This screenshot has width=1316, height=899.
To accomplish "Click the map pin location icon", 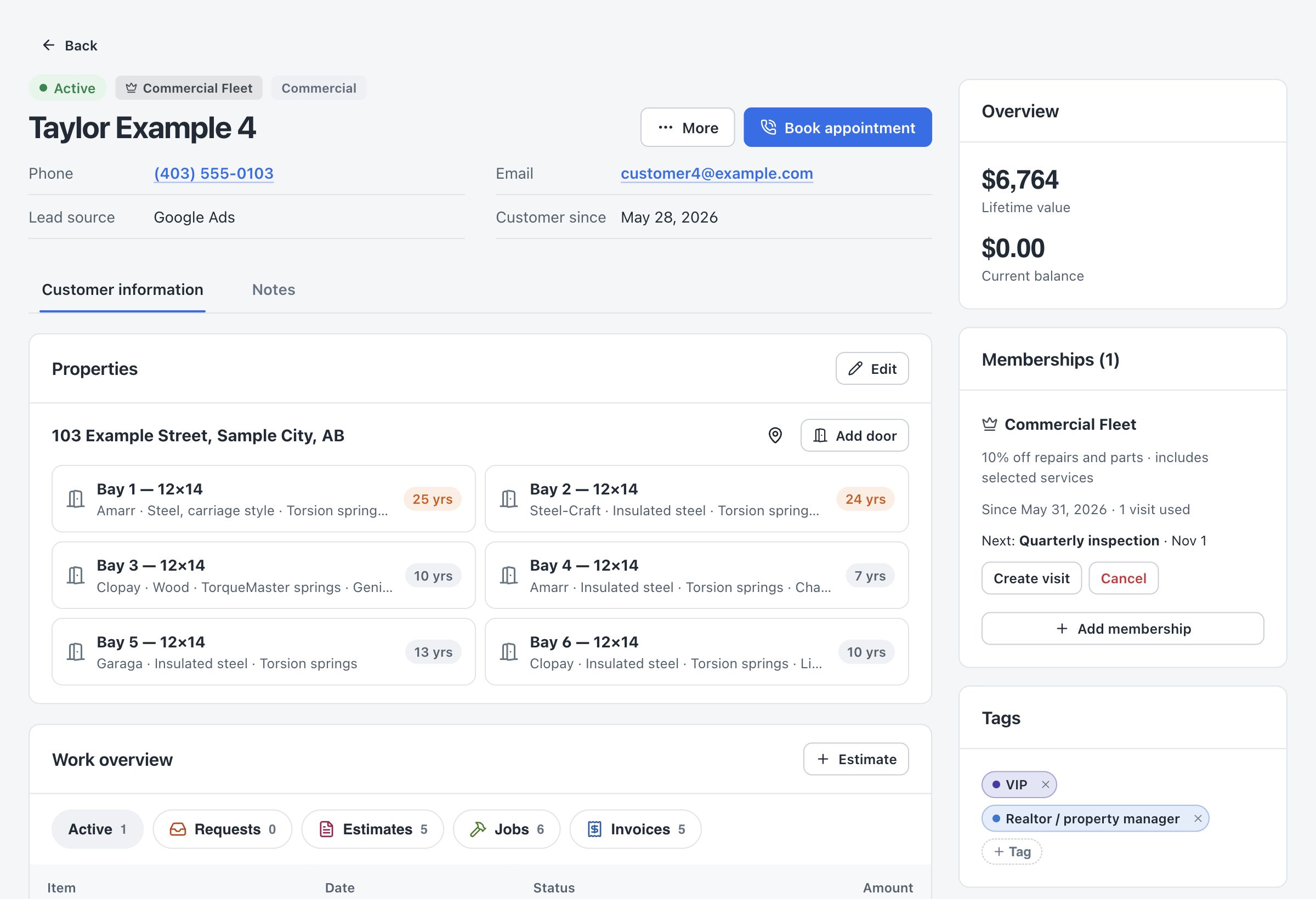I will [775, 435].
